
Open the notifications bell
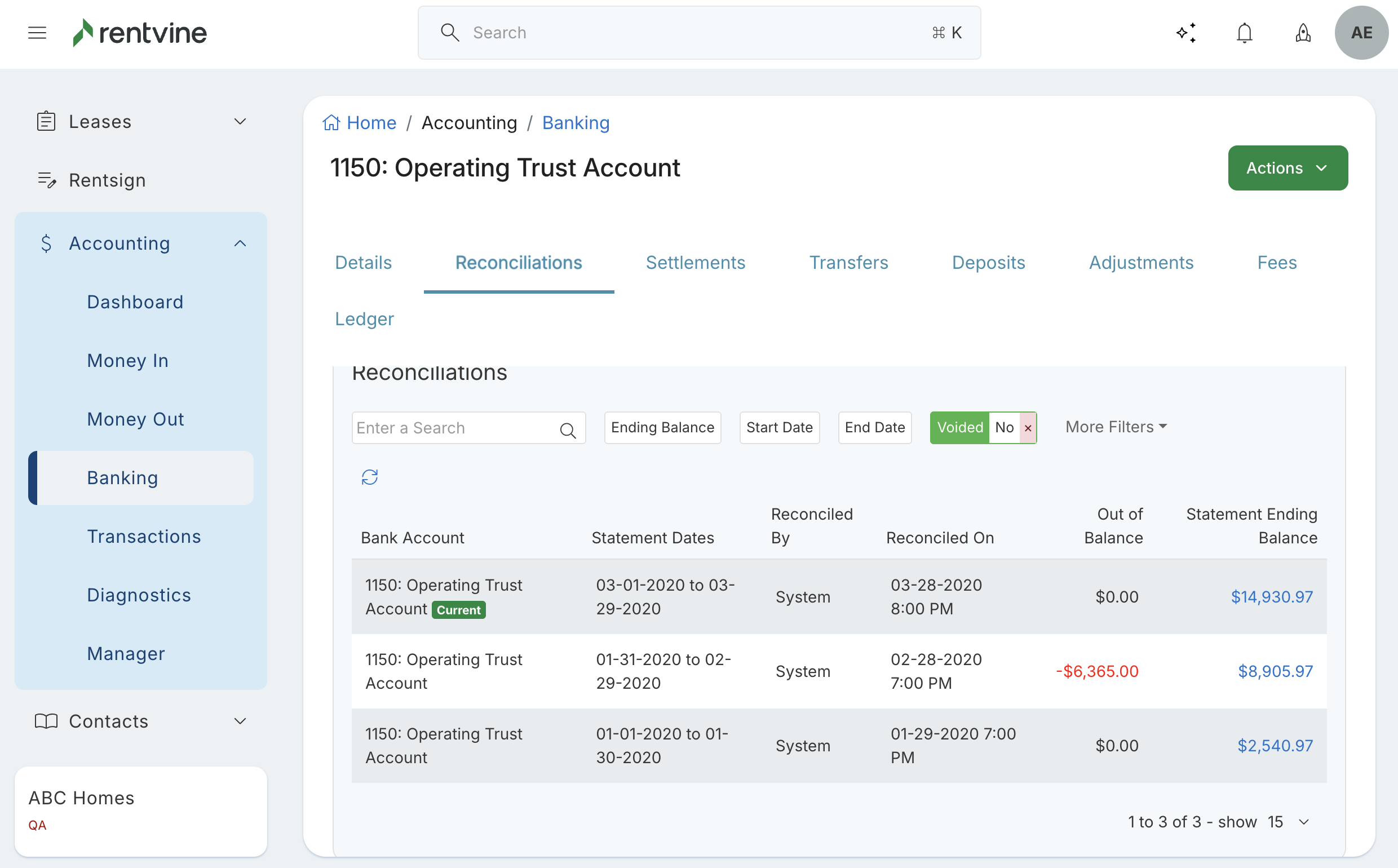coord(1244,33)
